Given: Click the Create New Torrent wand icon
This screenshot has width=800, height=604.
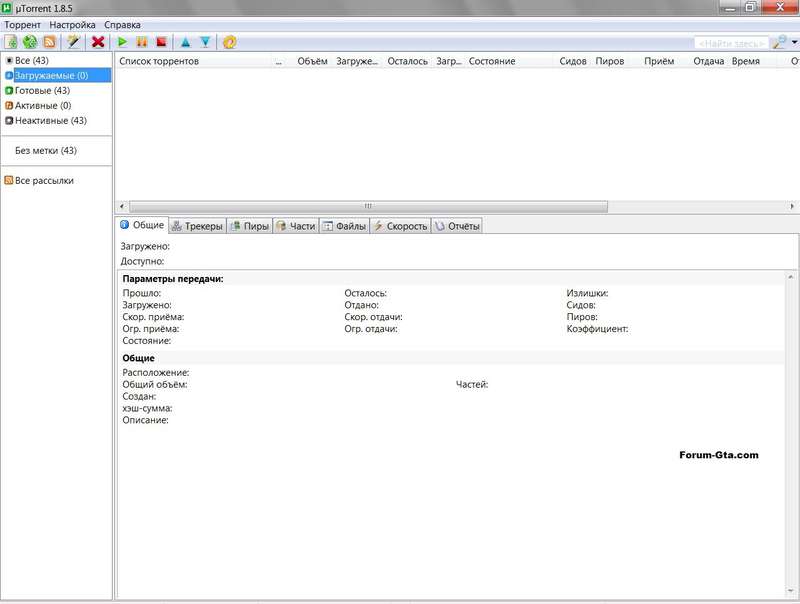Looking at the screenshot, I should pos(73,42).
